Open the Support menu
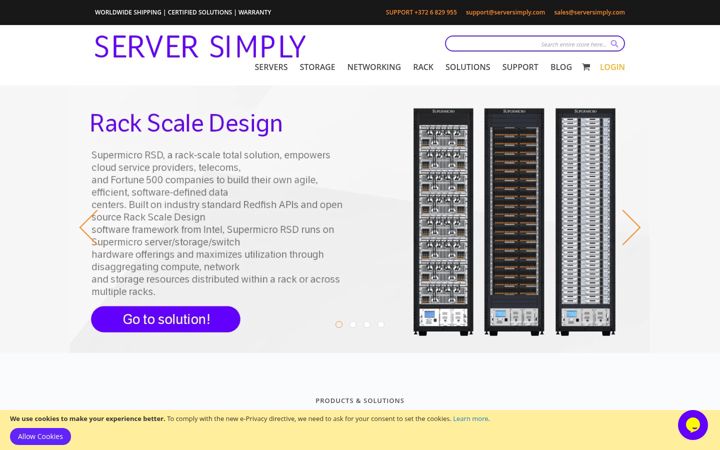Viewport: 720px width, 450px height. click(520, 67)
